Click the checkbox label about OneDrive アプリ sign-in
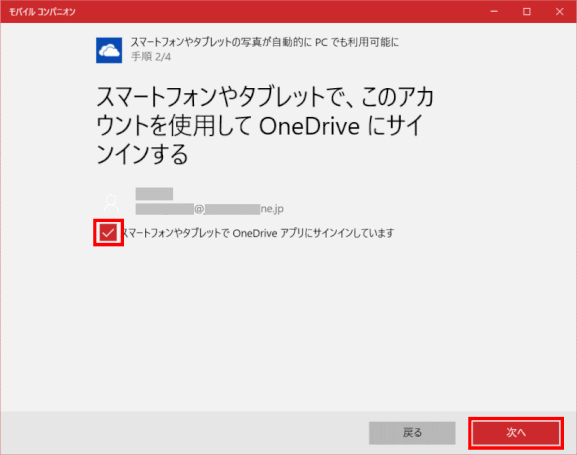Screen dimensions: 577x455 click(x=258, y=233)
